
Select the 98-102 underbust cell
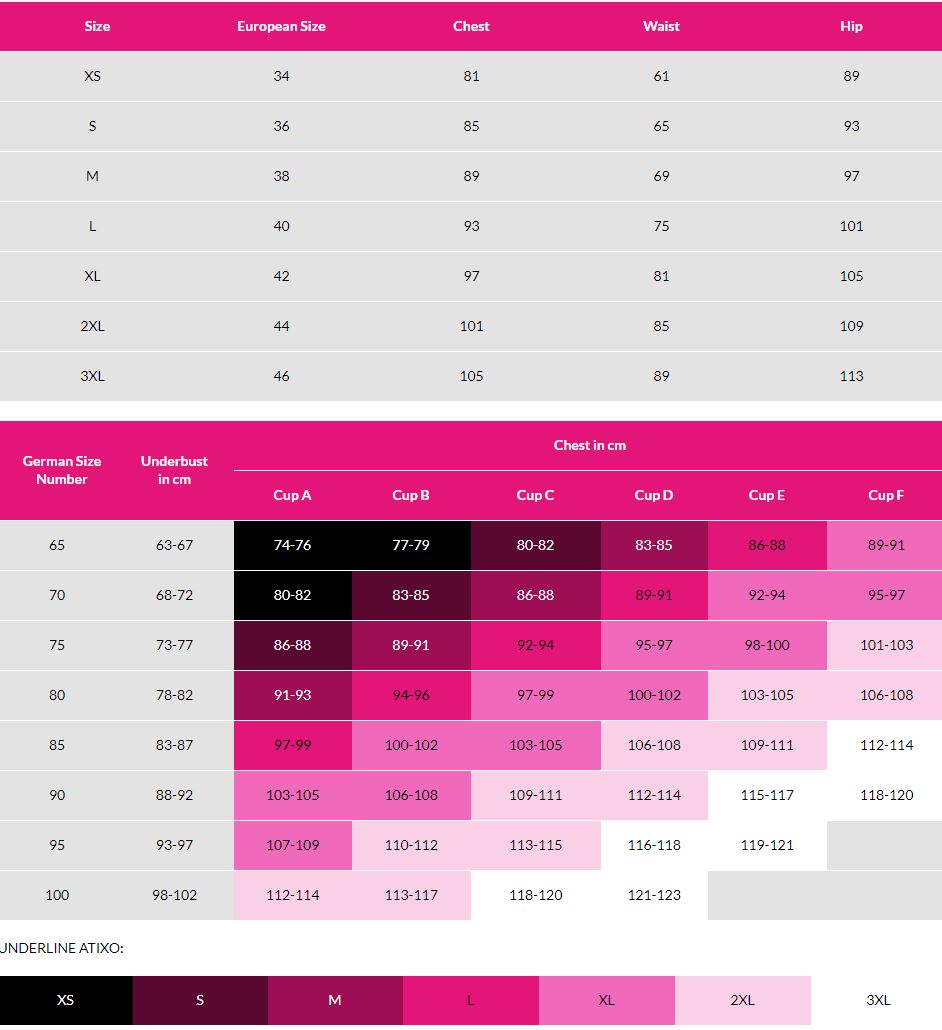pos(174,895)
